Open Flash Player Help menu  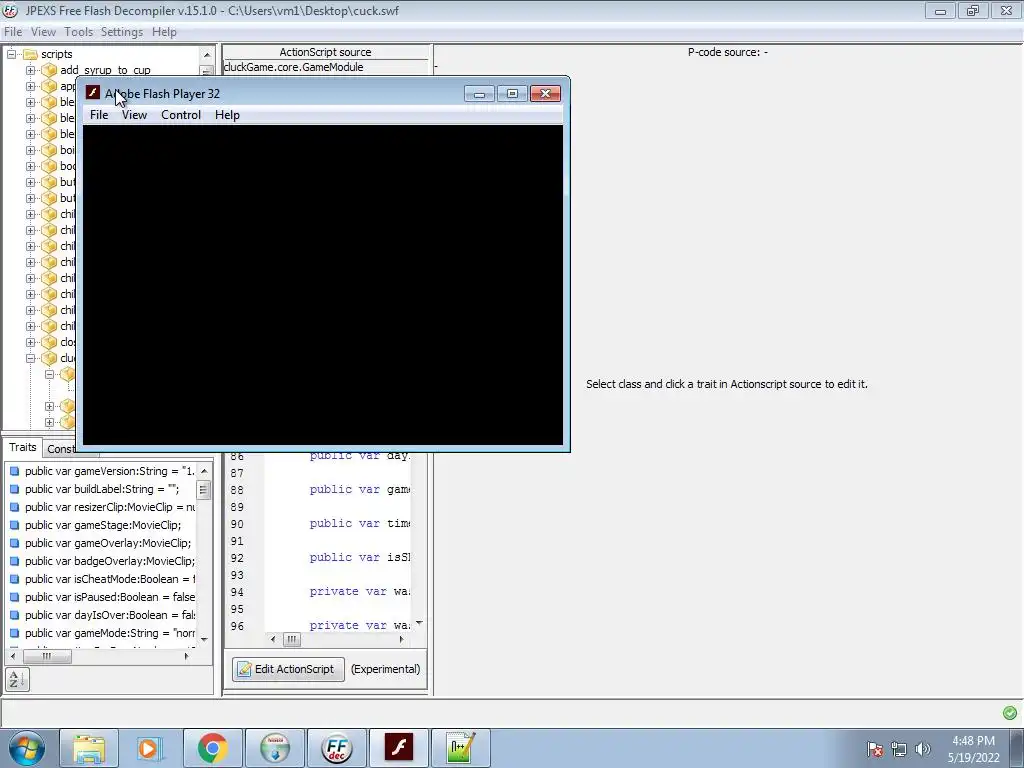point(227,115)
